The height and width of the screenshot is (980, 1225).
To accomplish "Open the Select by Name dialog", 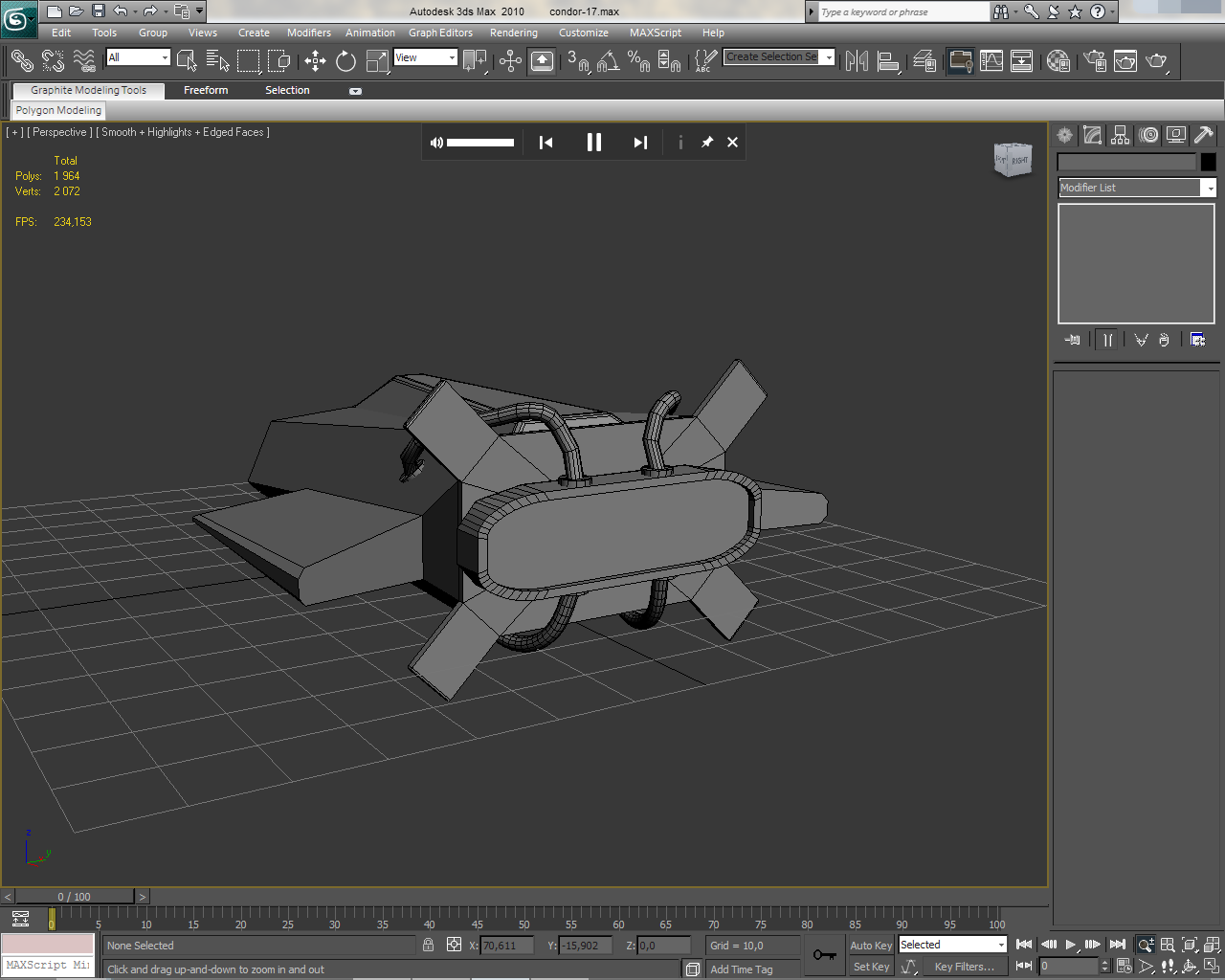I will [x=217, y=61].
